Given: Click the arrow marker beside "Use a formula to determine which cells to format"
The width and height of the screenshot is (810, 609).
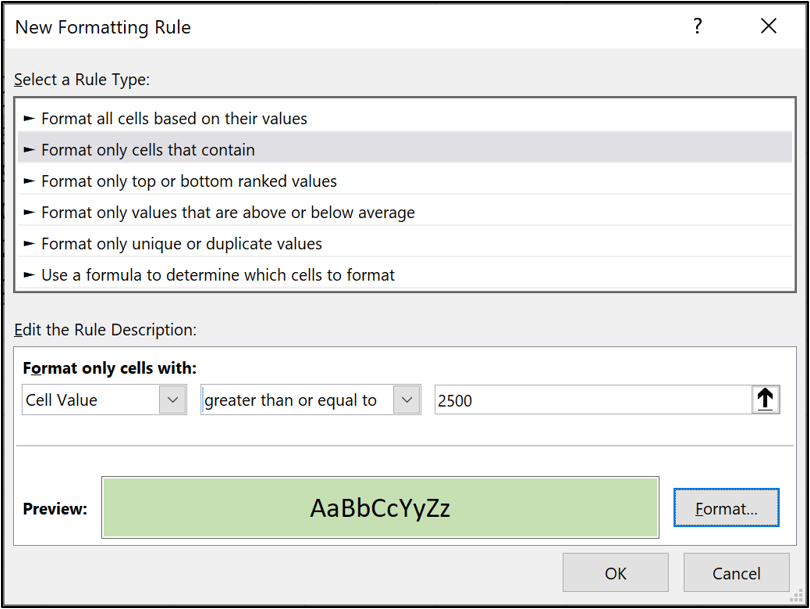Looking at the screenshot, I should 29,274.
